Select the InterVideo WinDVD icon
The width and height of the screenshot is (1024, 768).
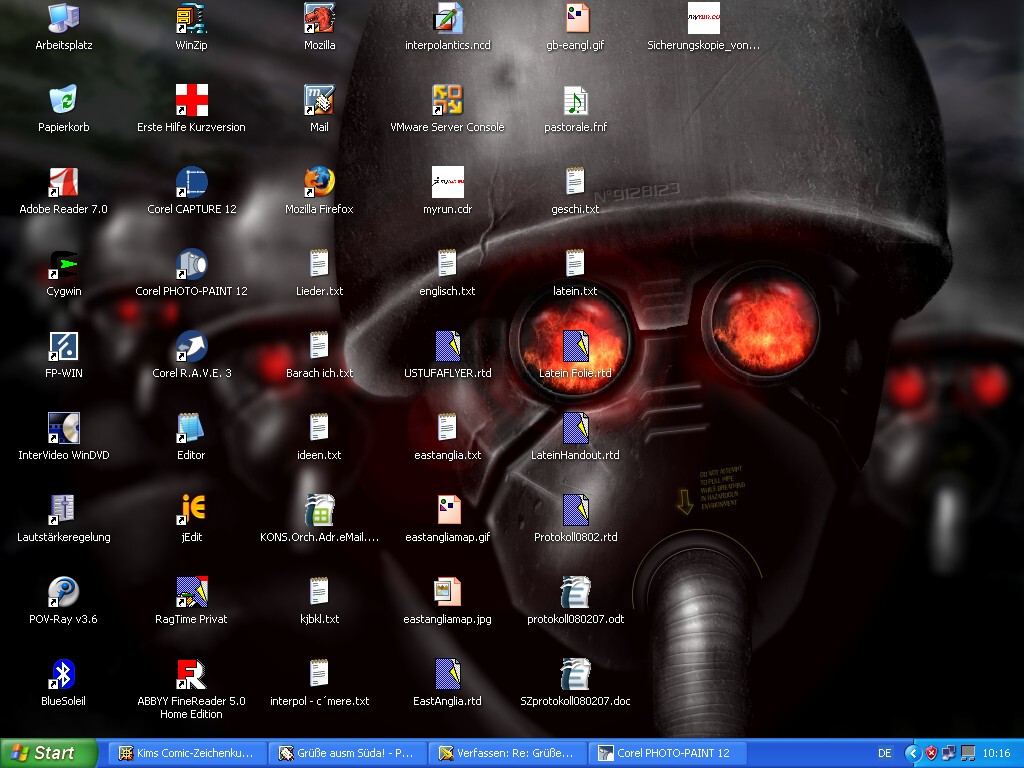click(x=64, y=429)
